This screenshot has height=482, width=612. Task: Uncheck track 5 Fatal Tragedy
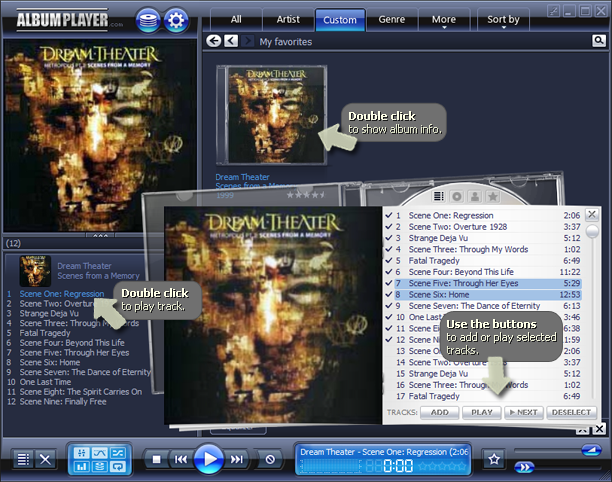[389, 260]
